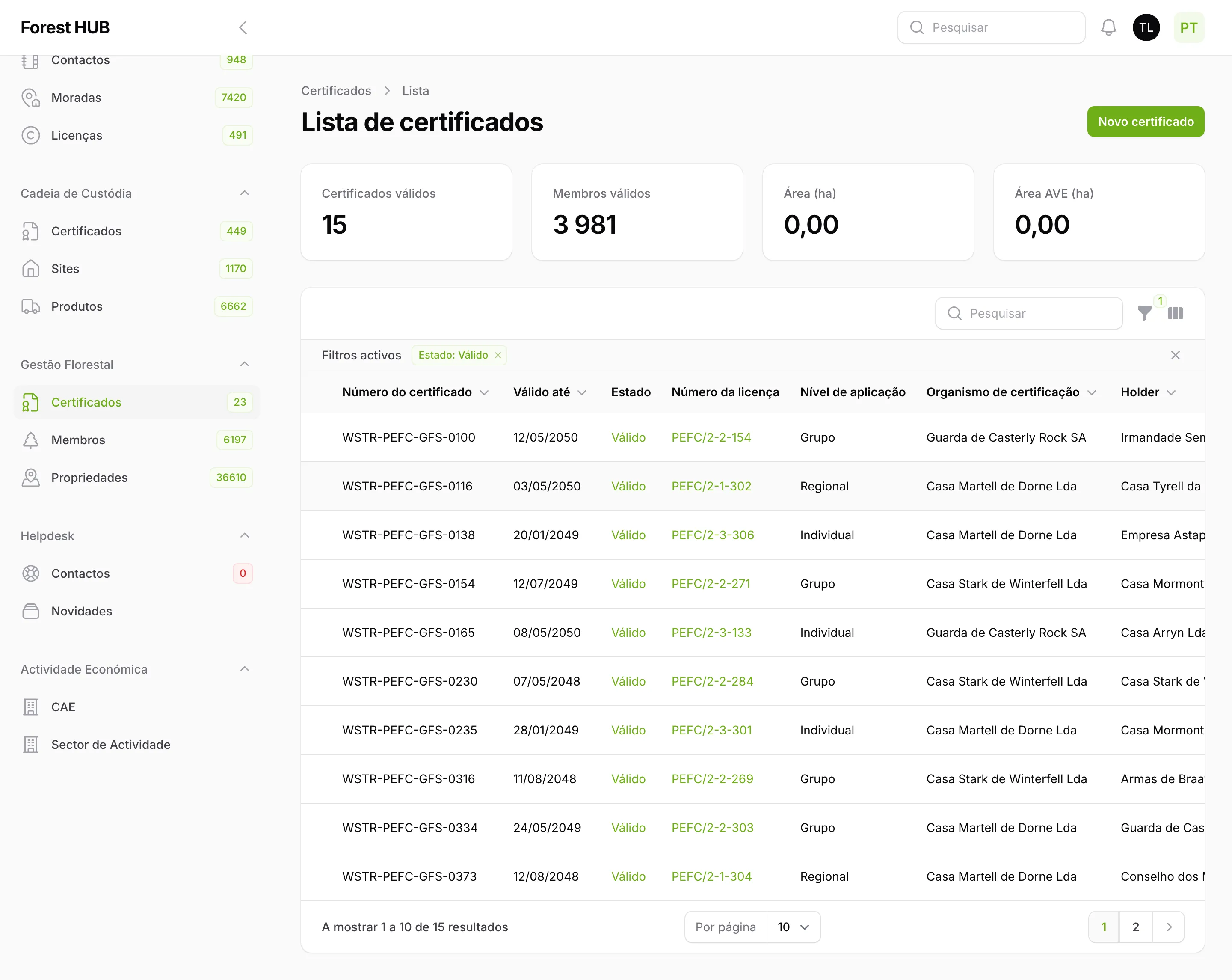This screenshot has width=1232, height=980.
Task: Click the Sector de Actividade icon
Action: [31, 745]
